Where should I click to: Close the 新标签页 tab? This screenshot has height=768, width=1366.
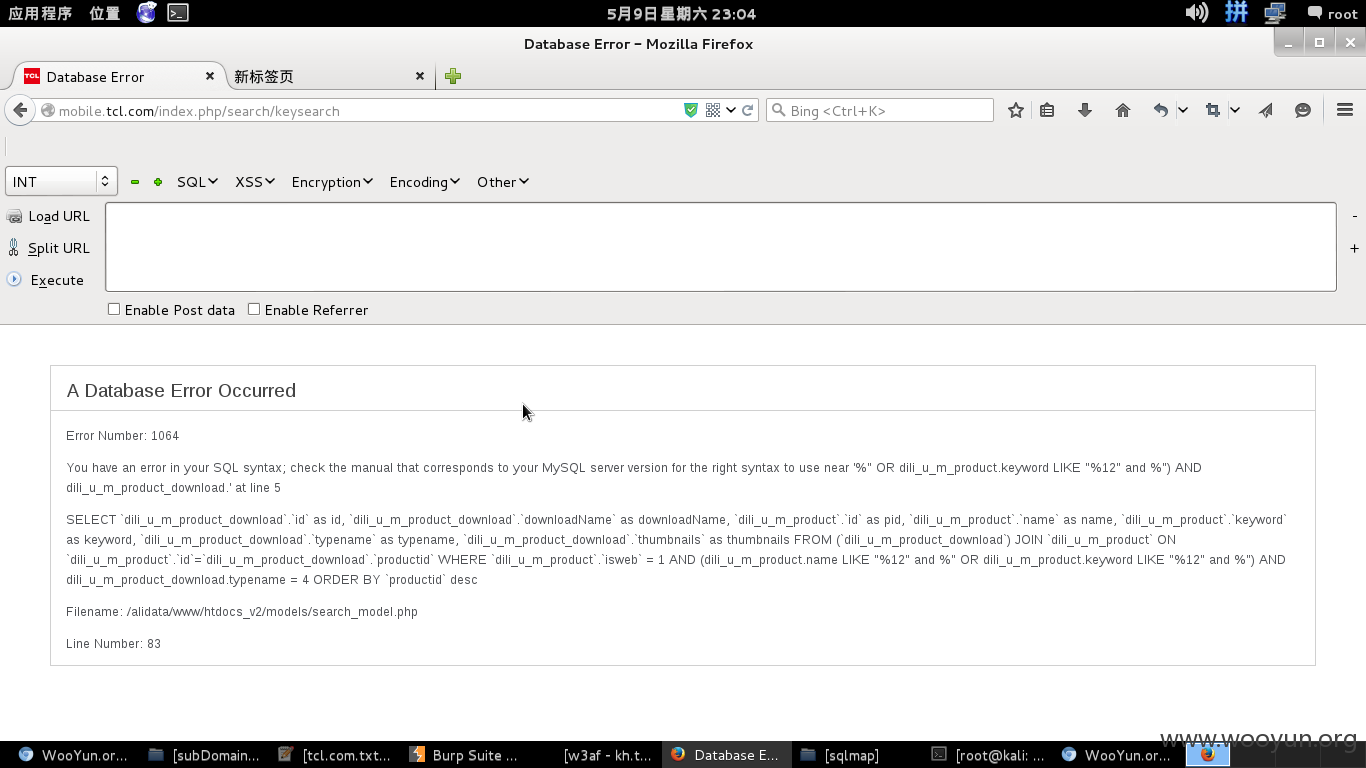point(420,76)
